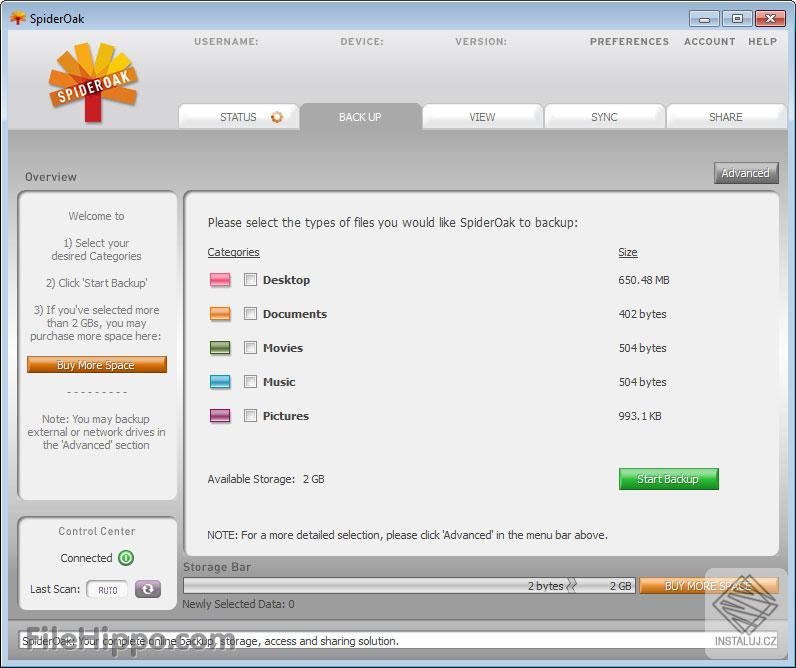Click the Newly Selected Data label
Image resolution: width=796 pixels, height=668 pixels.
239,604
